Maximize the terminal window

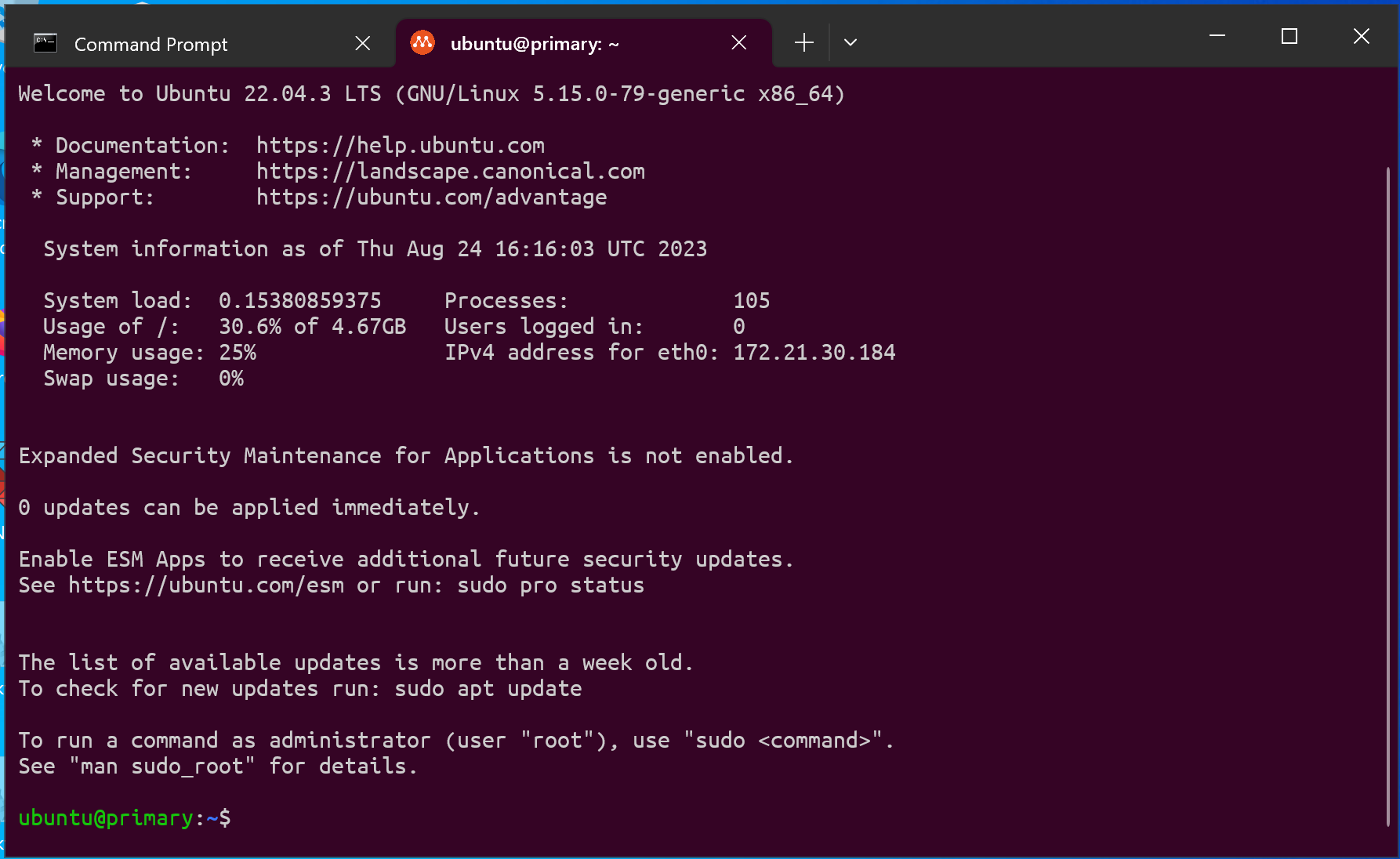pyautogui.click(x=1289, y=36)
